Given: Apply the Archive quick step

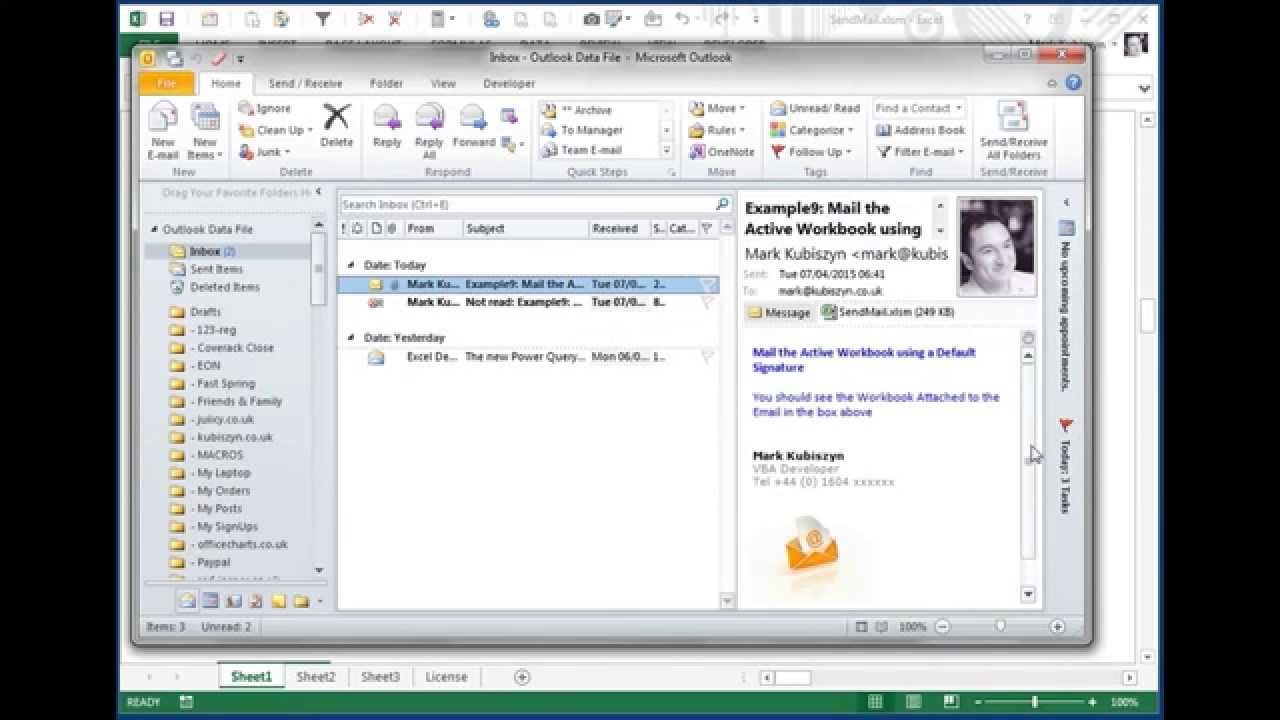Looking at the screenshot, I should point(598,110).
